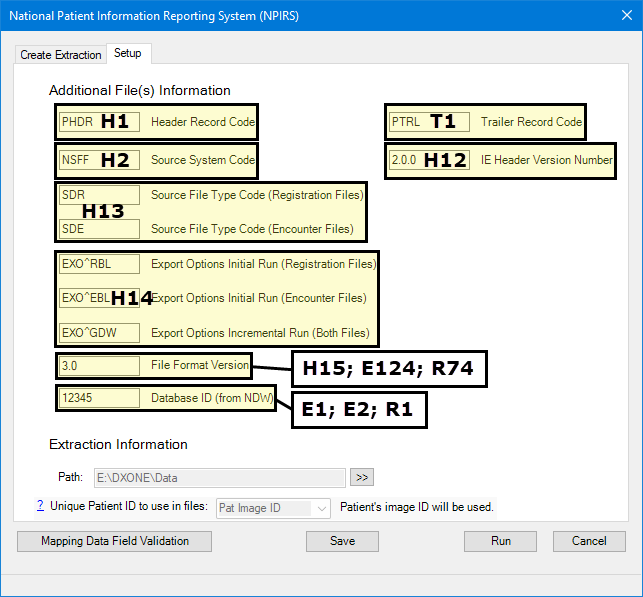Close the NPIRS dialog window
643x597 pixels.
[x=627, y=15]
